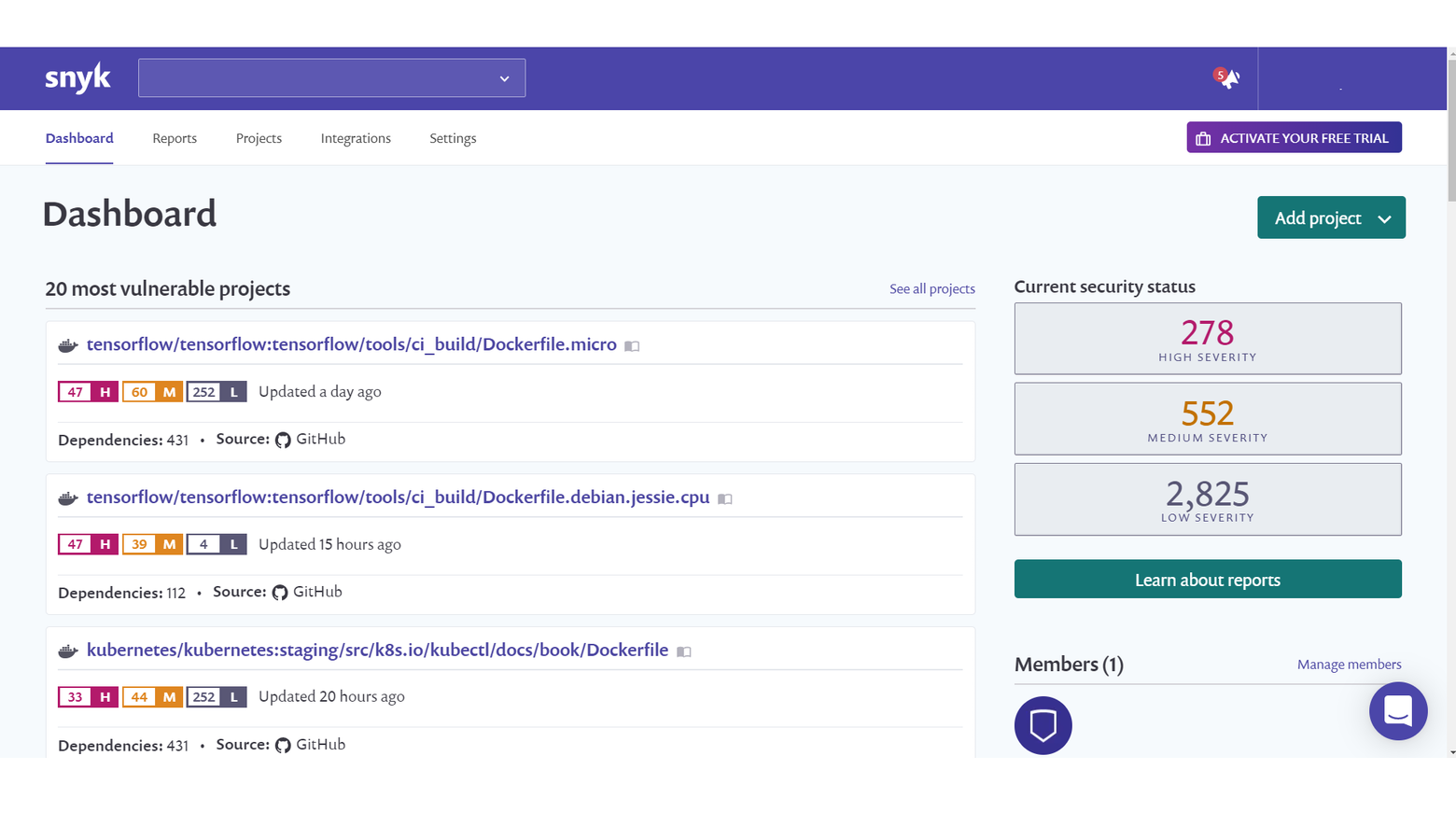1456x840 pixels.
Task: Select the high severity badge on Dockerfile.debian.jessie.cpu
Action: click(x=88, y=544)
